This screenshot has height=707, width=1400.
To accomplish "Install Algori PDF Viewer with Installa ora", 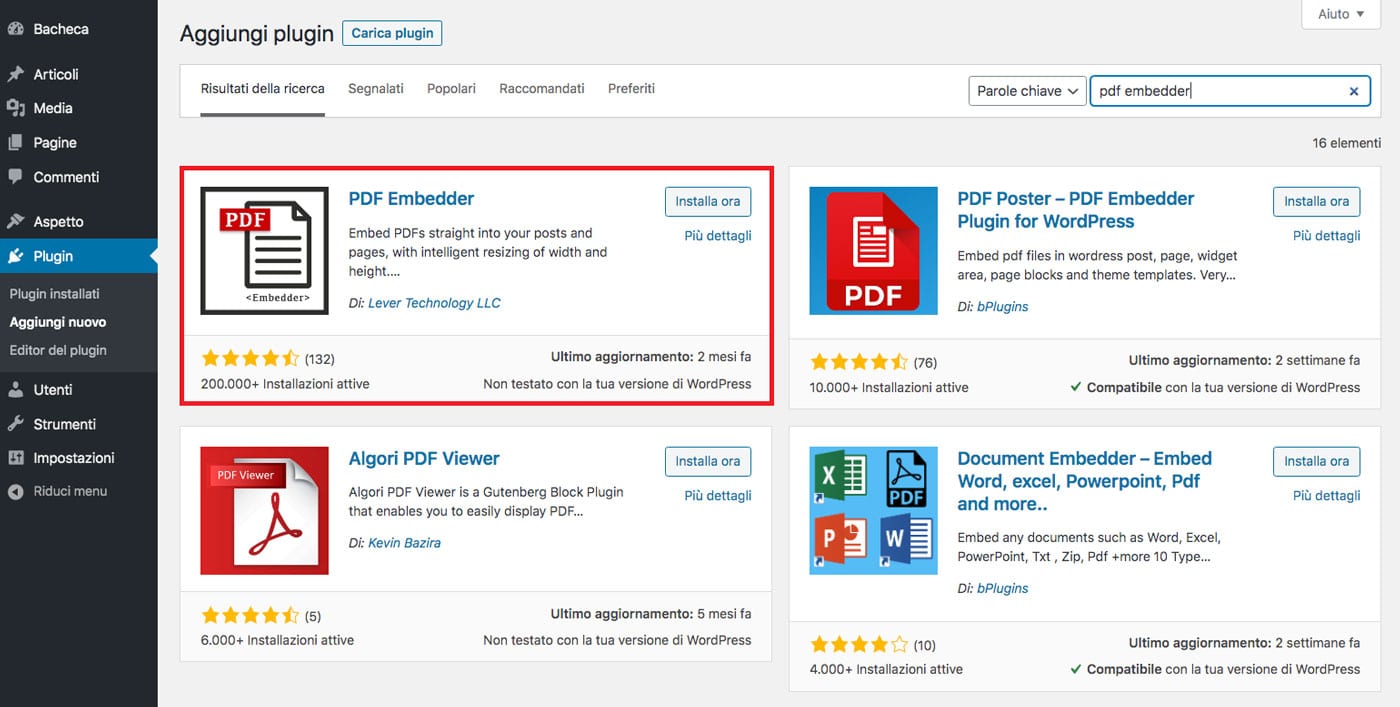I will click(708, 461).
